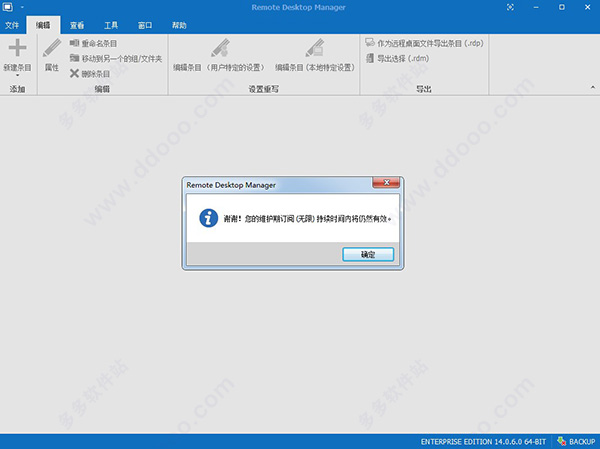
Task: Open the 帮助 ribbon tab
Action: 179,25
